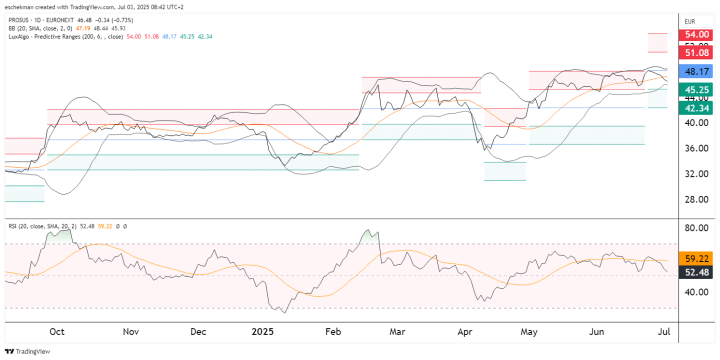
Task: Click the green 42.34 label on the price axis
Action: [x=696, y=108]
